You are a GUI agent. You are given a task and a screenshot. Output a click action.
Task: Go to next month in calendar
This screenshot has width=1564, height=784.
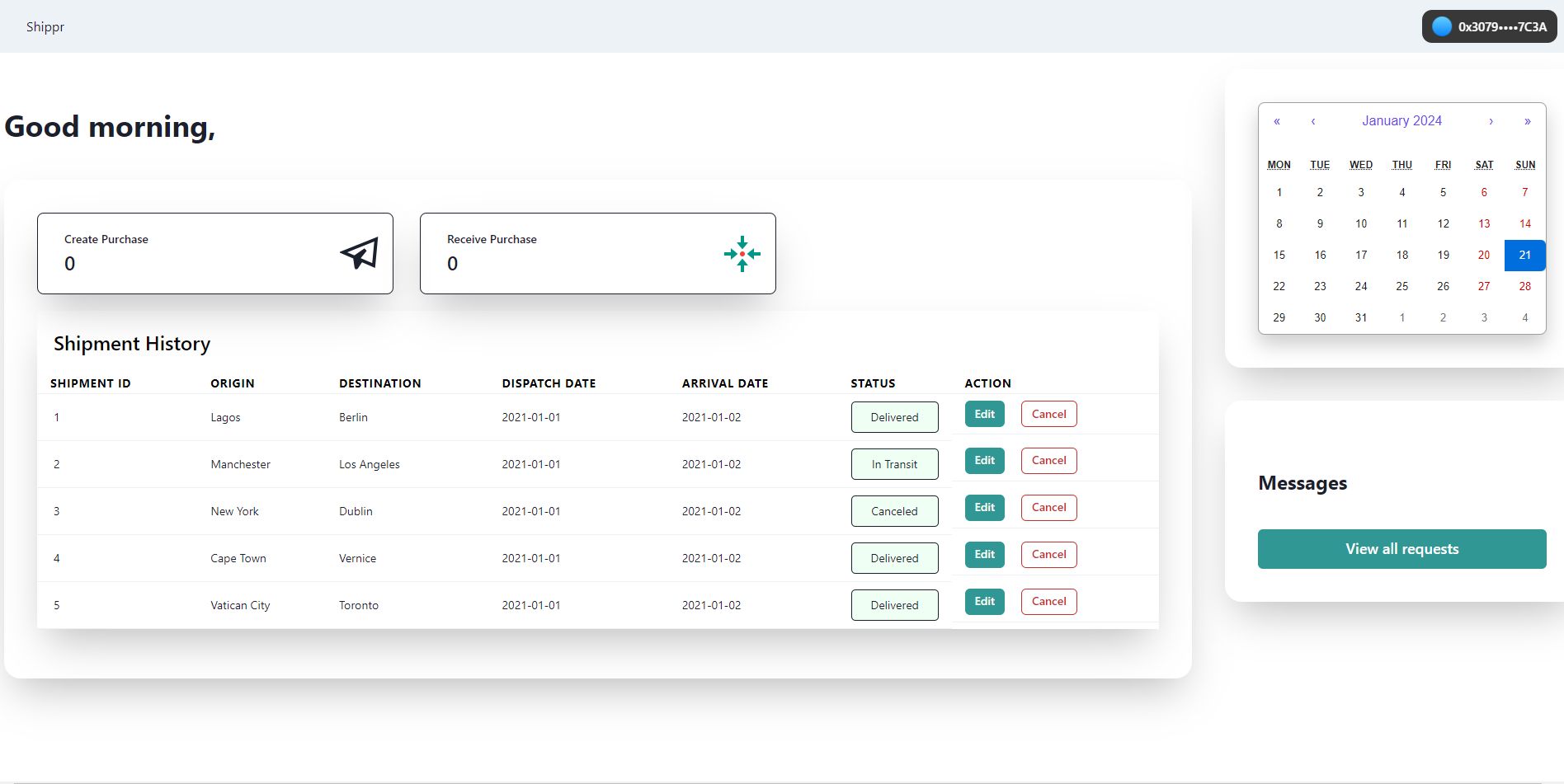(x=1491, y=121)
